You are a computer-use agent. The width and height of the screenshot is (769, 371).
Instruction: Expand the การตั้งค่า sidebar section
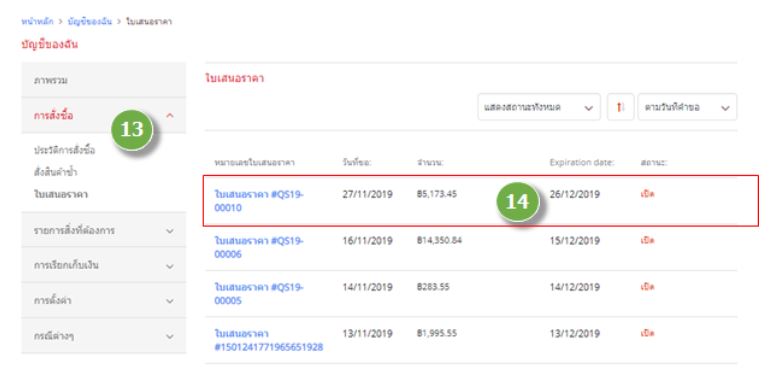103,301
